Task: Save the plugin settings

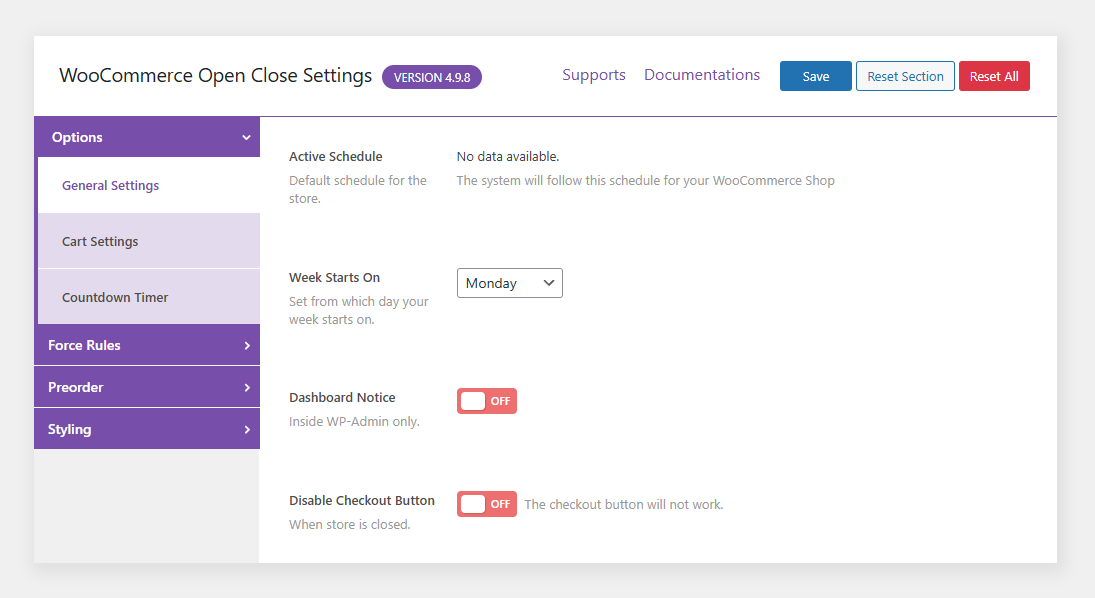Action: (x=815, y=75)
